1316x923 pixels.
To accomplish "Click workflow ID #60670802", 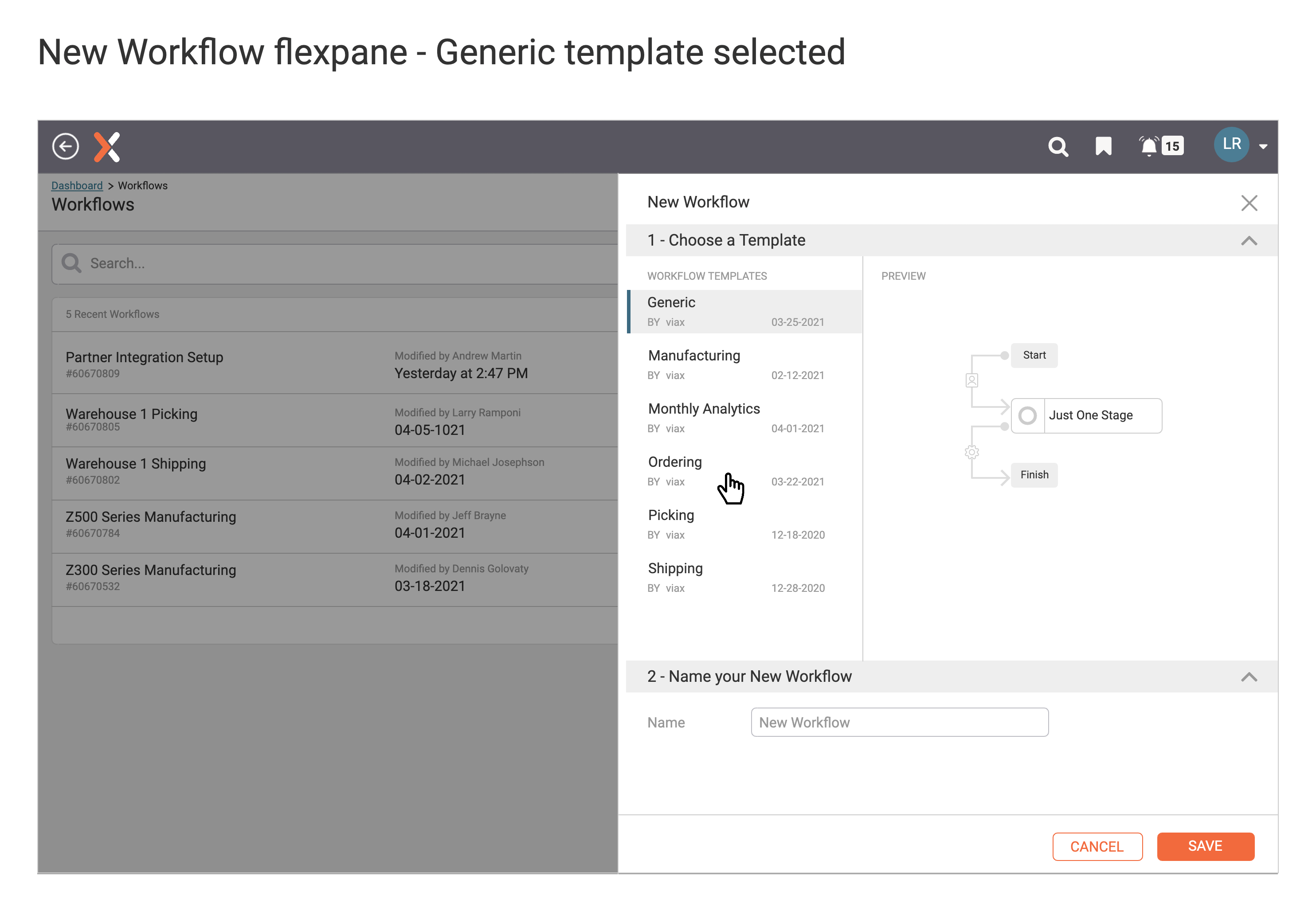I will point(93,480).
